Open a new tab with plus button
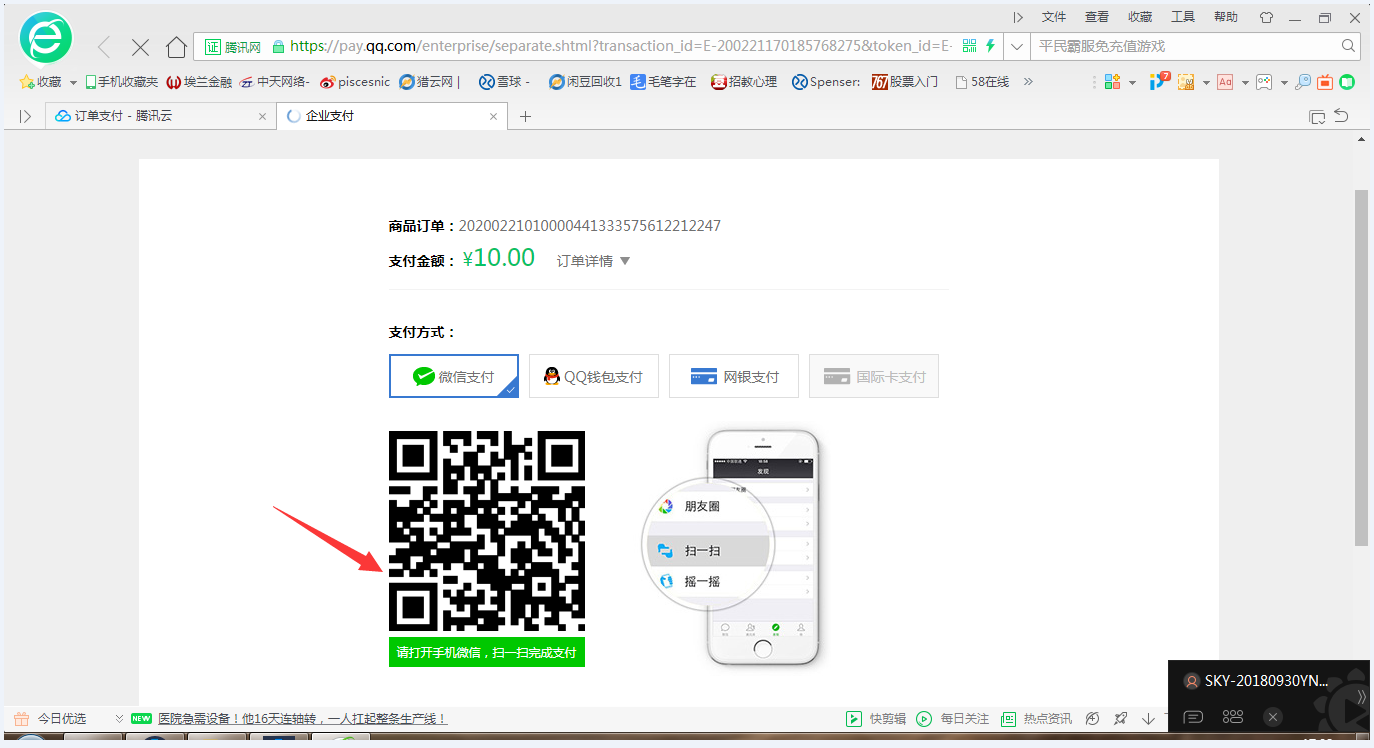 [x=525, y=116]
